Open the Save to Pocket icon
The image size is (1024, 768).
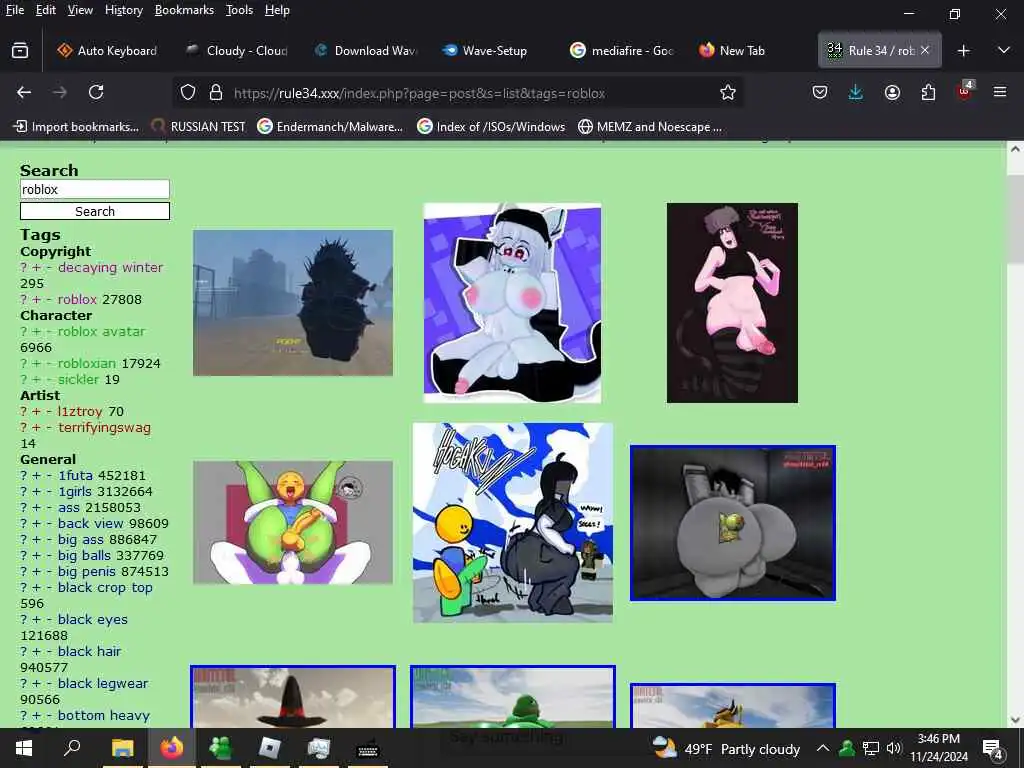tap(820, 93)
